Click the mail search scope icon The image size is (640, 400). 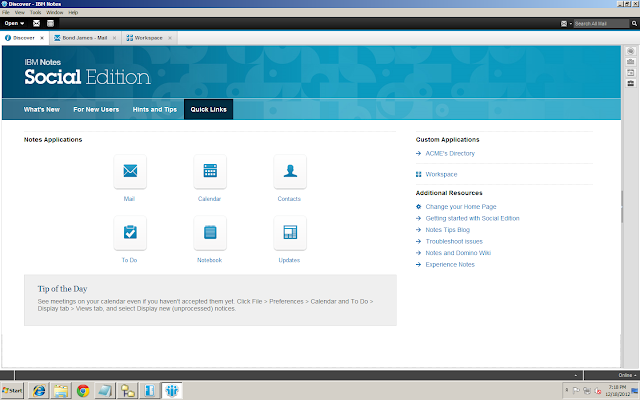tap(564, 24)
